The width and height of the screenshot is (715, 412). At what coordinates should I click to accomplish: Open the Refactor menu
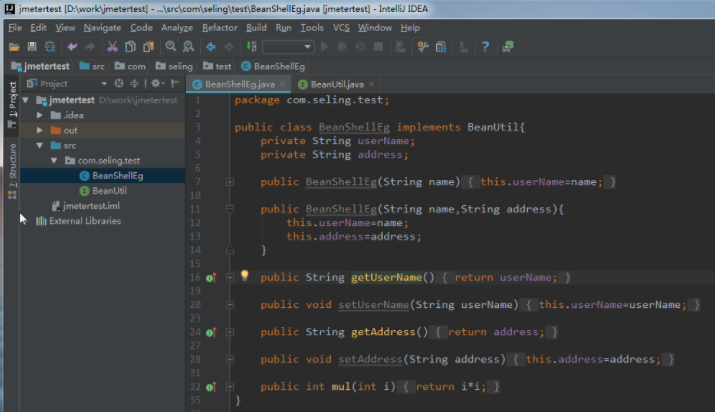219,28
